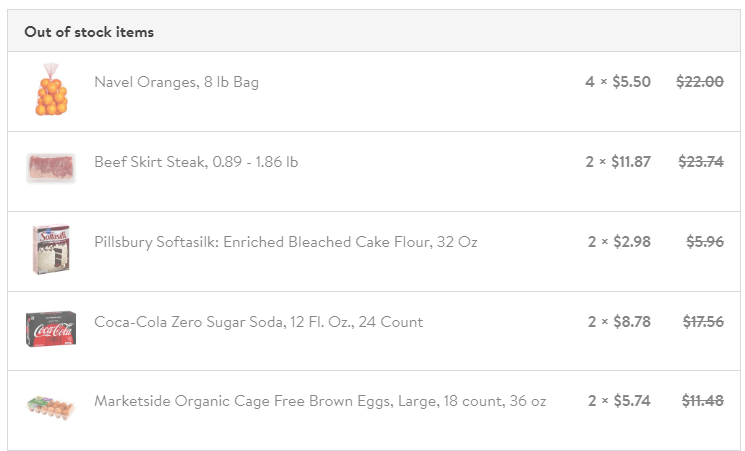Click the 4 × $5.50 oranges quantity
This screenshot has height=451, width=745.
[618, 82]
